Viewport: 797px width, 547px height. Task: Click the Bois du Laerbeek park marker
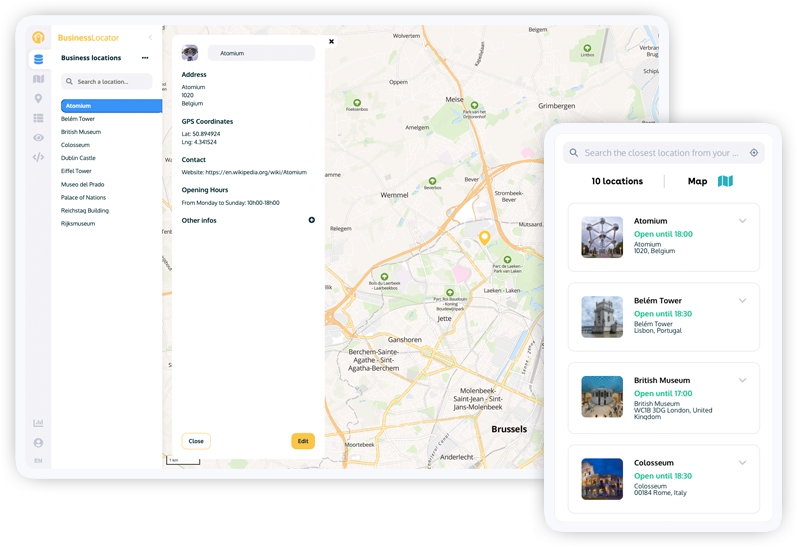coord(384,277)
